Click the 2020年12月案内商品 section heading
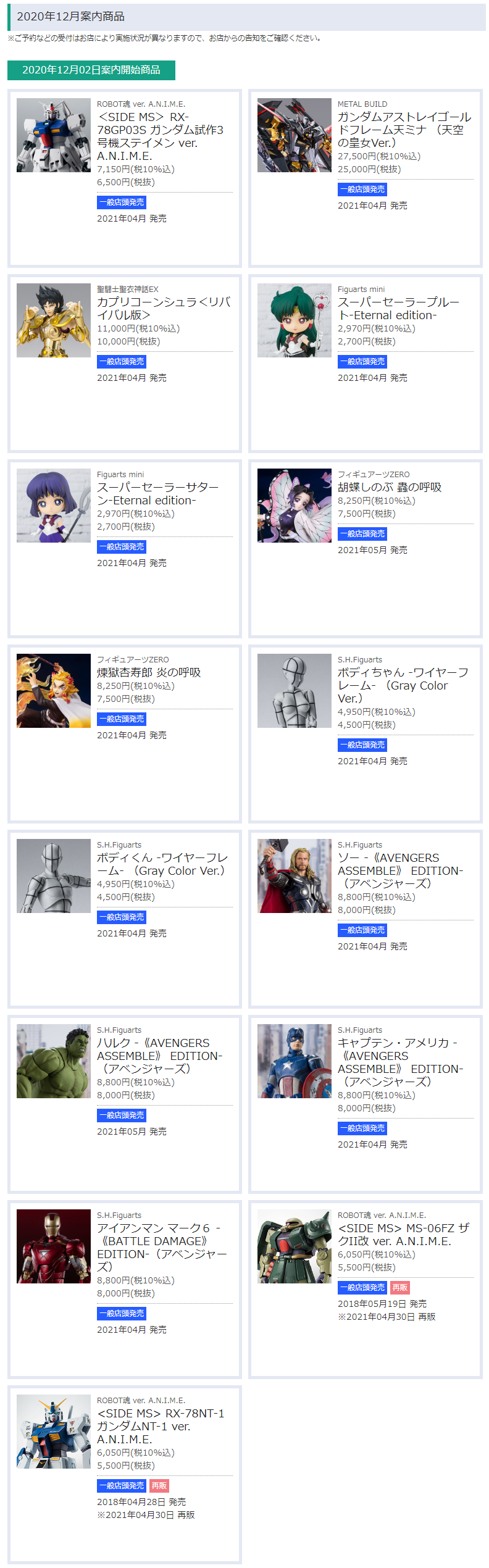Image resolution: width=489 pixels, height=1568 pixels. pos(70,17)
